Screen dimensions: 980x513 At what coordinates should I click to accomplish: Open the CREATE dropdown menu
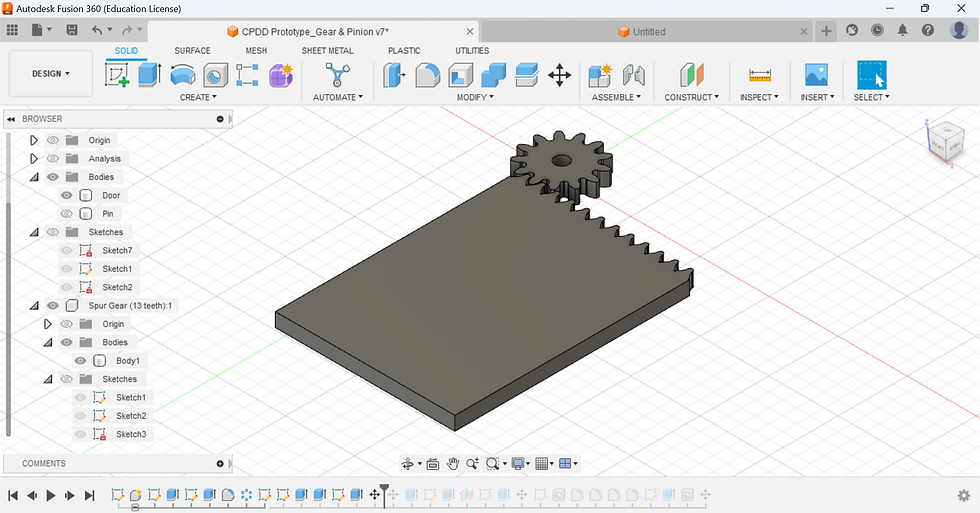click(x=198, y=97)
